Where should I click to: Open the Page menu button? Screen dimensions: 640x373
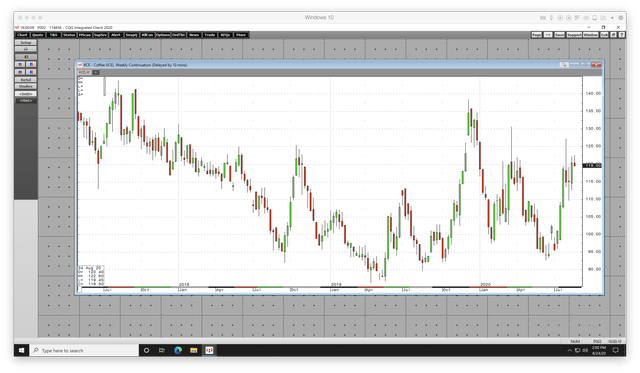click(x=536, y=35)
